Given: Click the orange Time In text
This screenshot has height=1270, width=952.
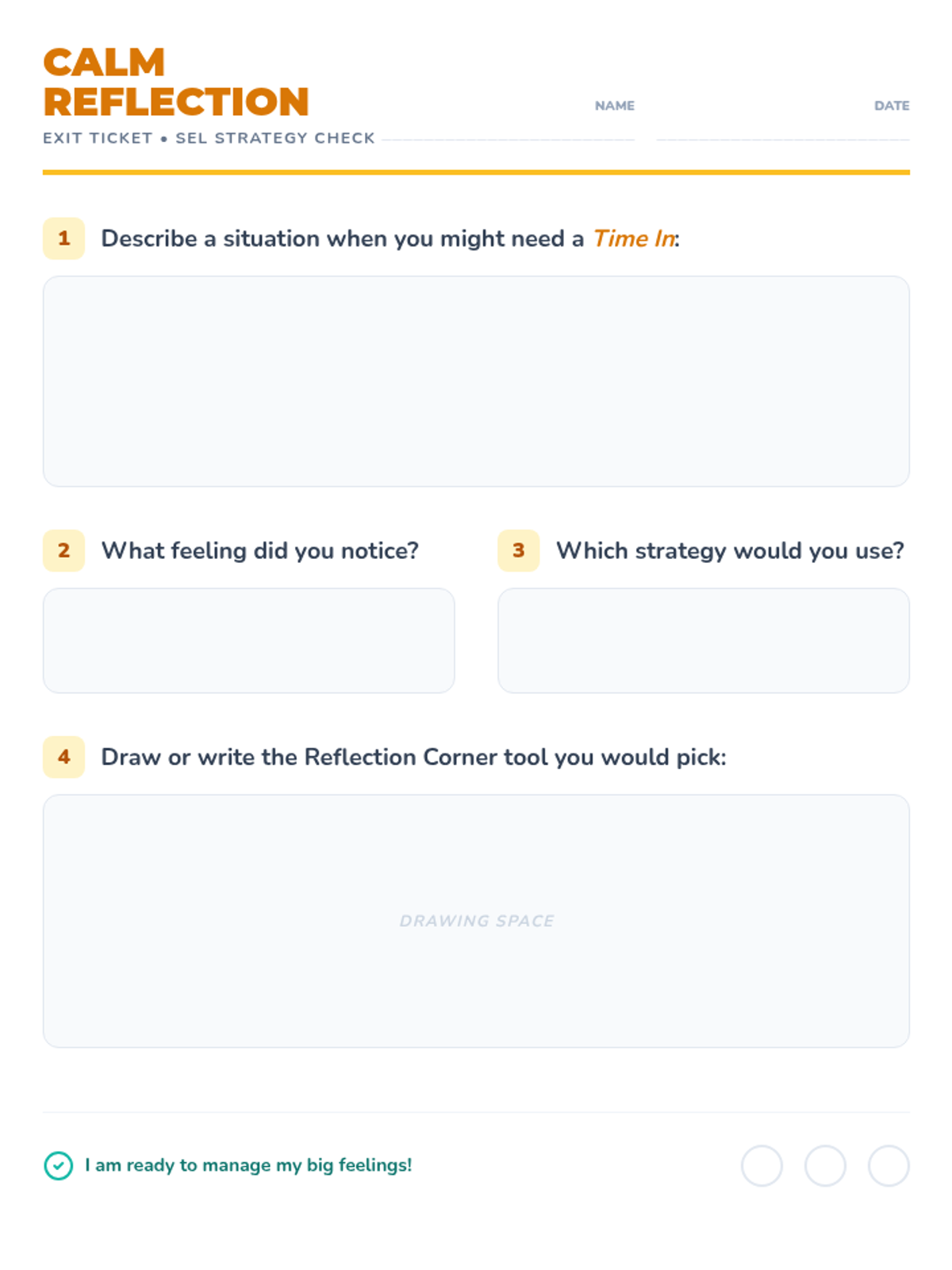Looking at the screenshot, I should click(x=634, y=238).
